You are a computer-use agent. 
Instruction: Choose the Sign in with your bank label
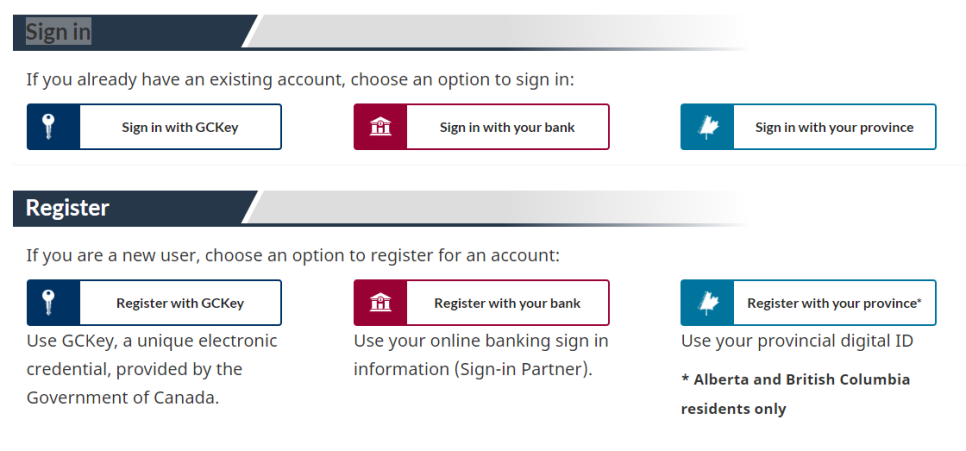507,127
